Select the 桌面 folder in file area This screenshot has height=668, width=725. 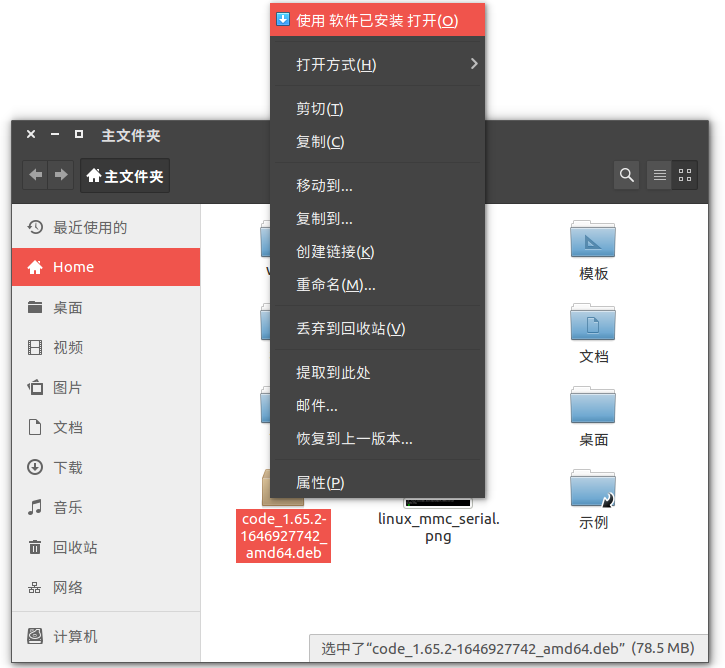coord(593,405)
